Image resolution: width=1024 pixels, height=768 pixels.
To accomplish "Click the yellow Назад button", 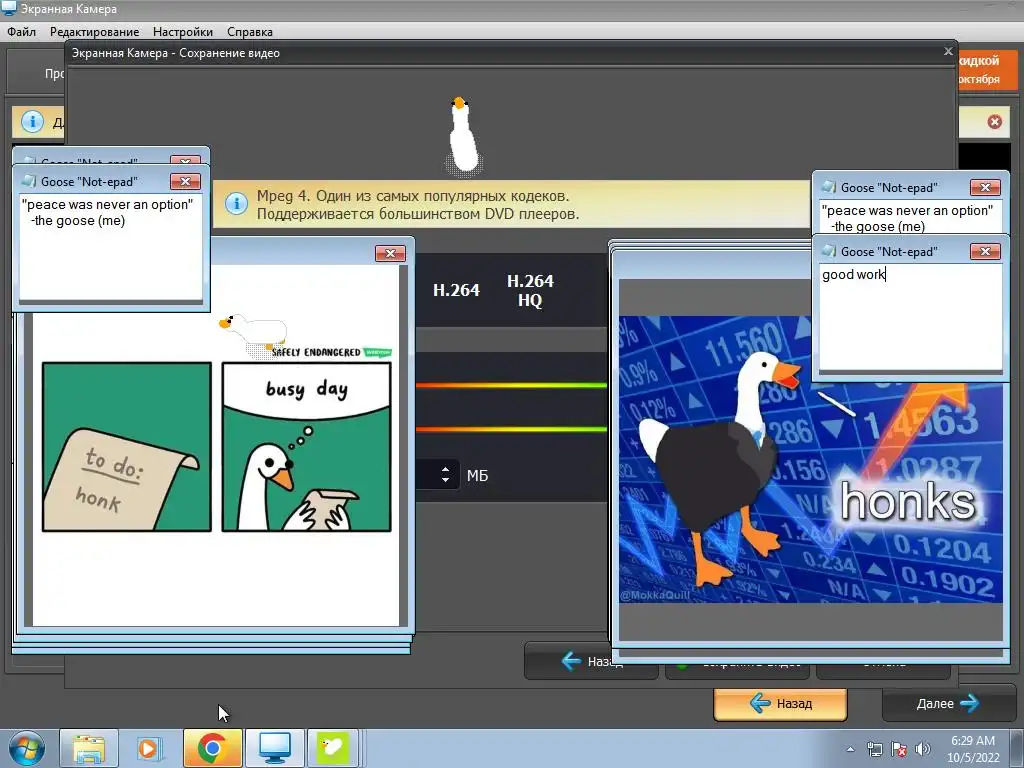I will click(x=780, y=704).
